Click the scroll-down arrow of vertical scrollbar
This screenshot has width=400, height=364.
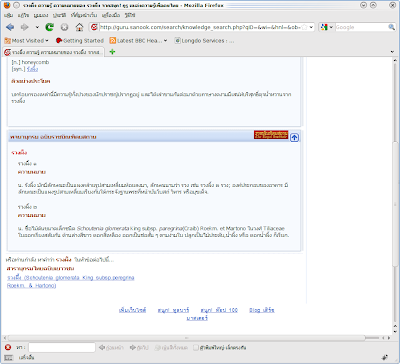pyautogui.click(x=395, y=332)
